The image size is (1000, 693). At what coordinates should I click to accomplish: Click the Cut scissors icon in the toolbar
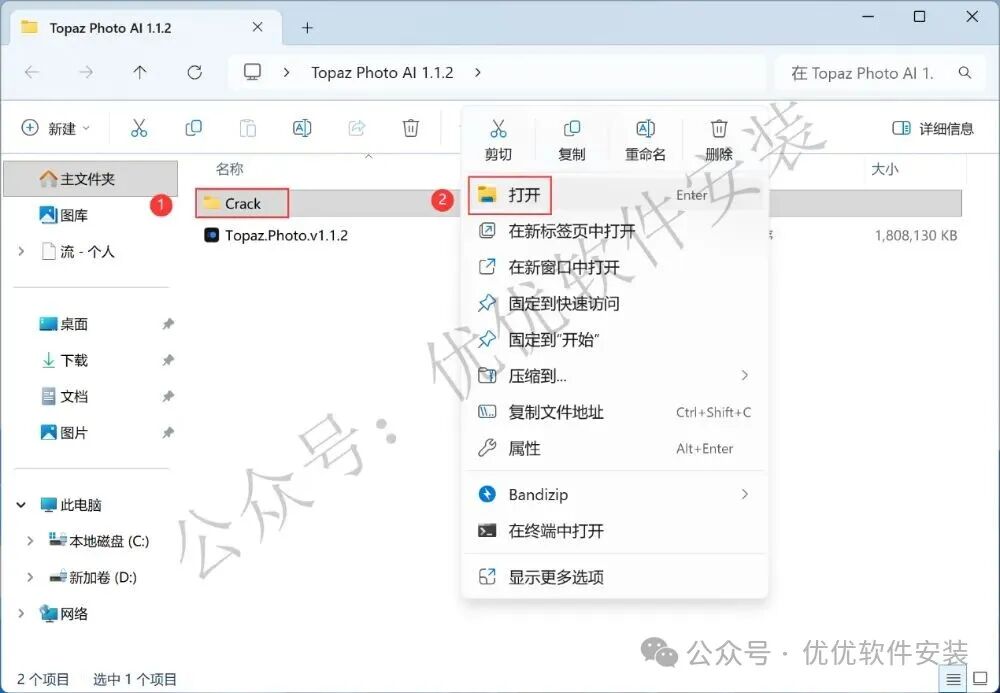tap(138, 128)
